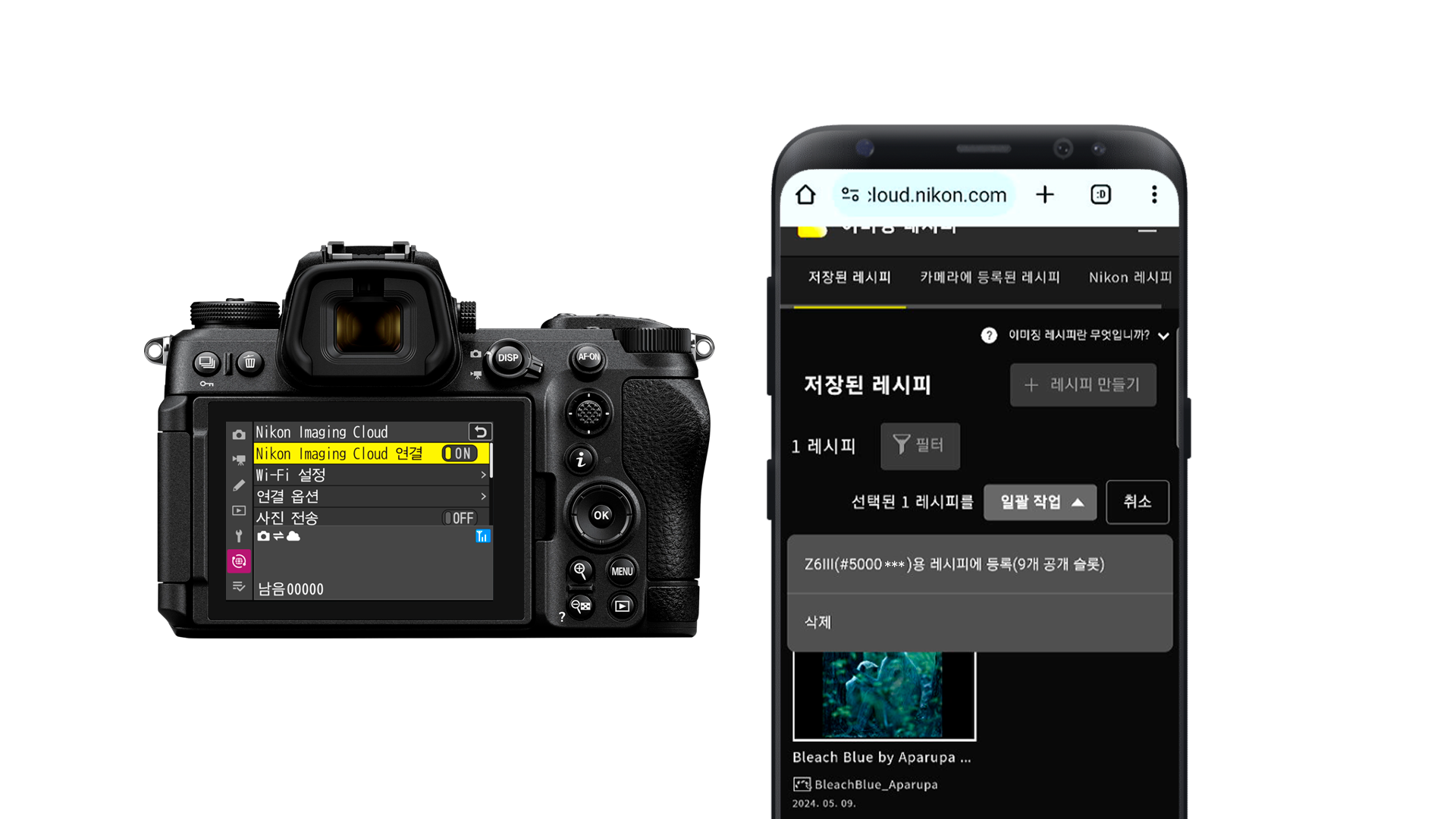Select the custom settings pencil icon
This screenshot has width=1456, height=819.
(239, 485)
